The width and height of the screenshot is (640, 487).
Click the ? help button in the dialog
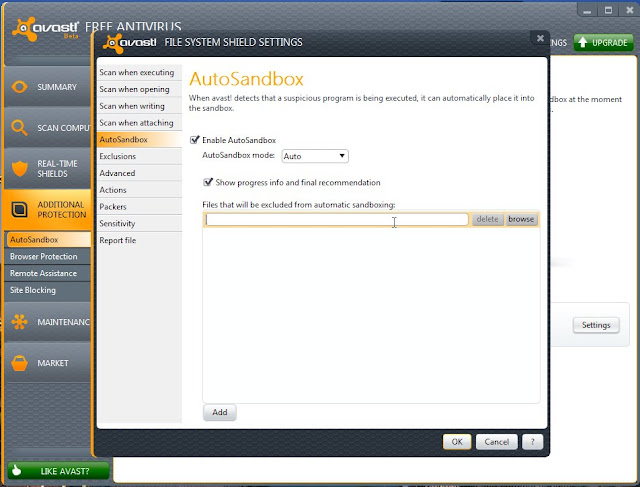532,442
